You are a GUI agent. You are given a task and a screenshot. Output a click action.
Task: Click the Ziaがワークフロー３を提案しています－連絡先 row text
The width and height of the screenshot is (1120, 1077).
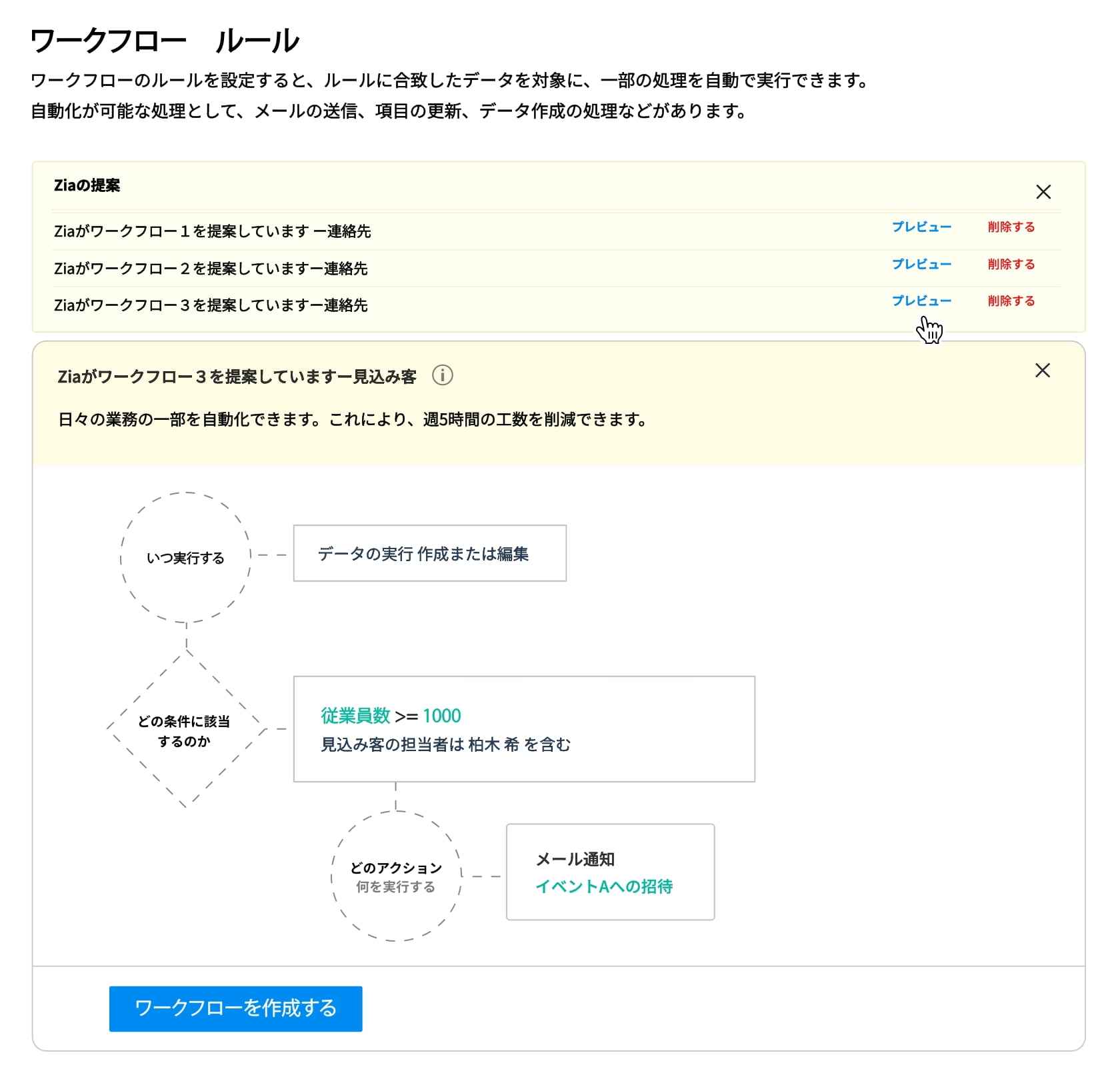tap(211, 305)
